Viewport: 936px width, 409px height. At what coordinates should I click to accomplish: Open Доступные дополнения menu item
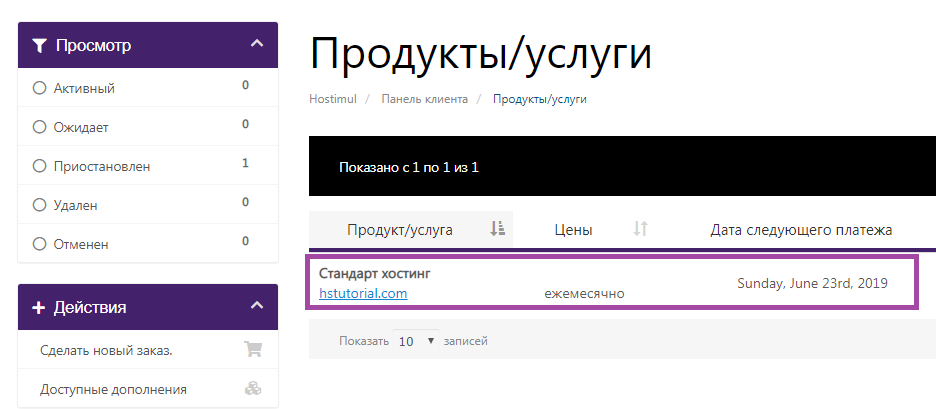pyautogui.click(x=113, y=389)
